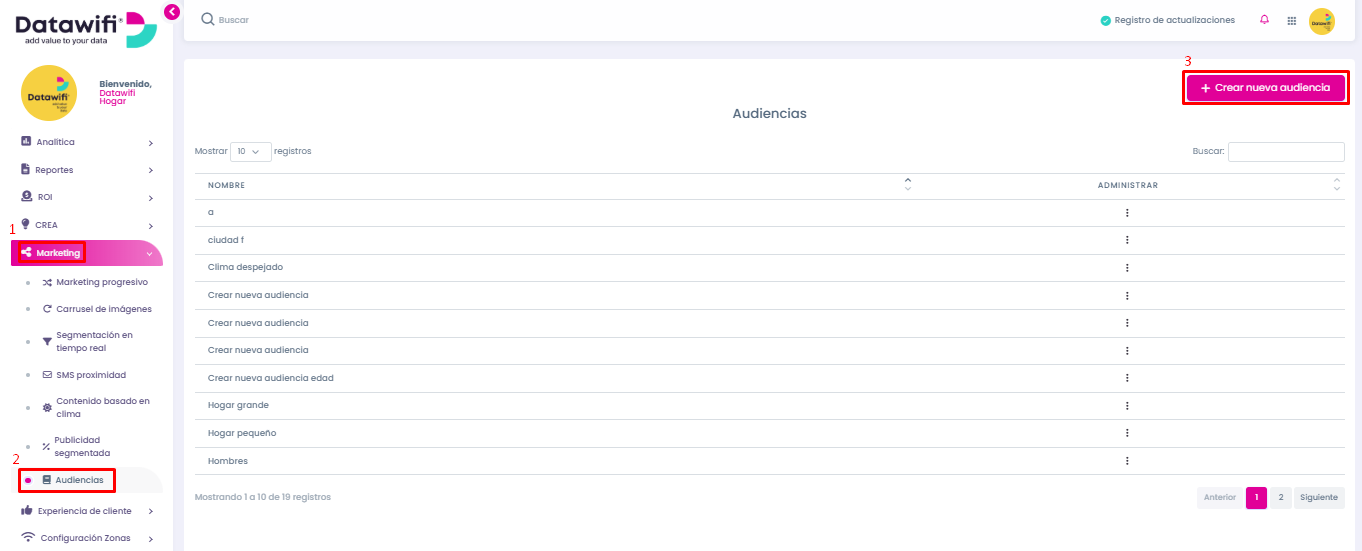Image resolution: width=1362 pixels, height=551 pixels.
Task: Expand the Reportes sidebar section
Action: (x=87, y=170)
